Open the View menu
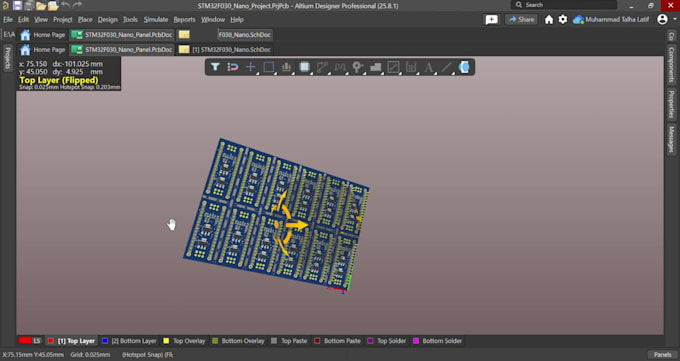The width and height of the screenshot is (680, 361). tap(41, 20)
